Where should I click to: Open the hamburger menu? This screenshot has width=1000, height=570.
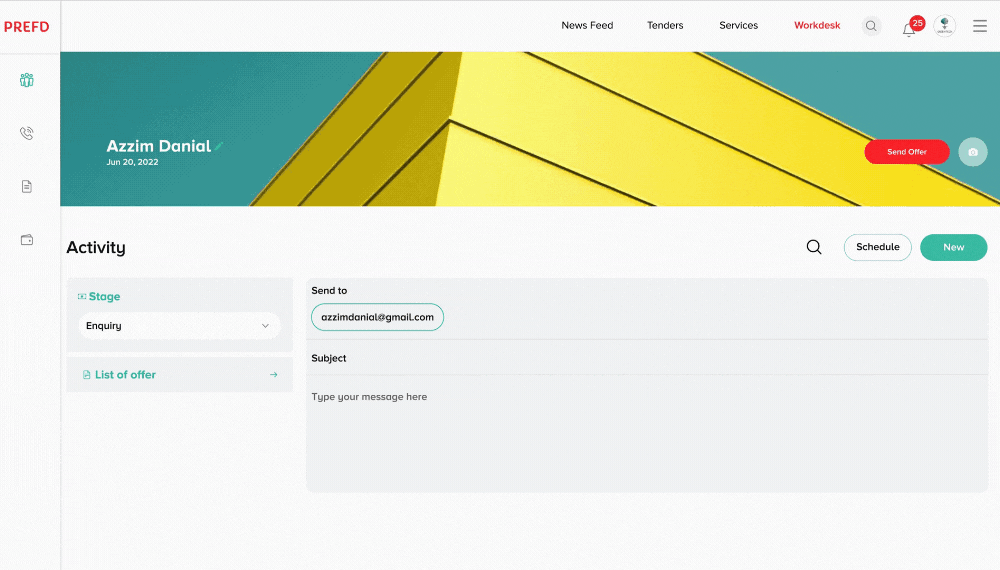980,26
